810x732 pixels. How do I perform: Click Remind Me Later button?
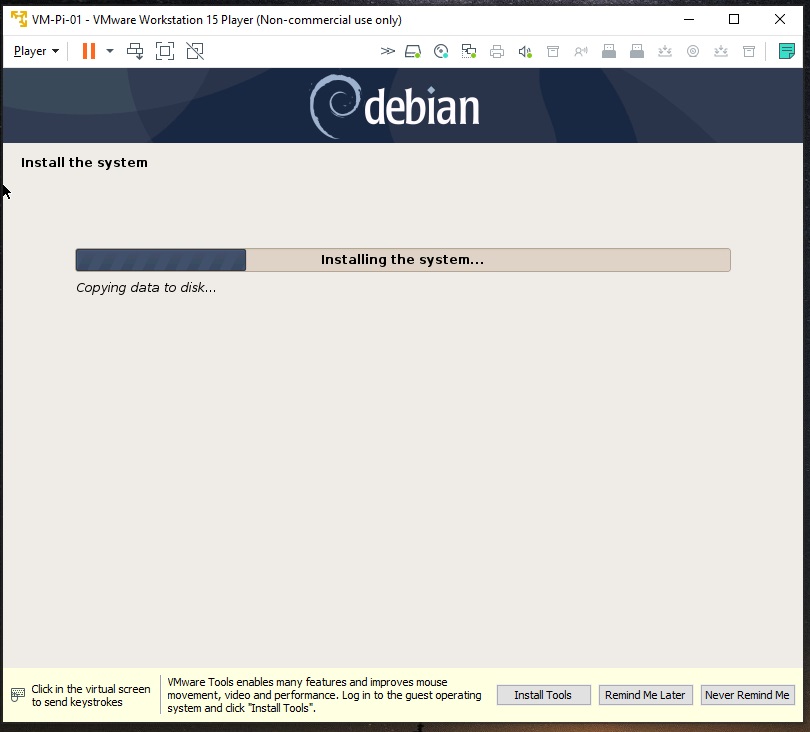click(645, 695)
